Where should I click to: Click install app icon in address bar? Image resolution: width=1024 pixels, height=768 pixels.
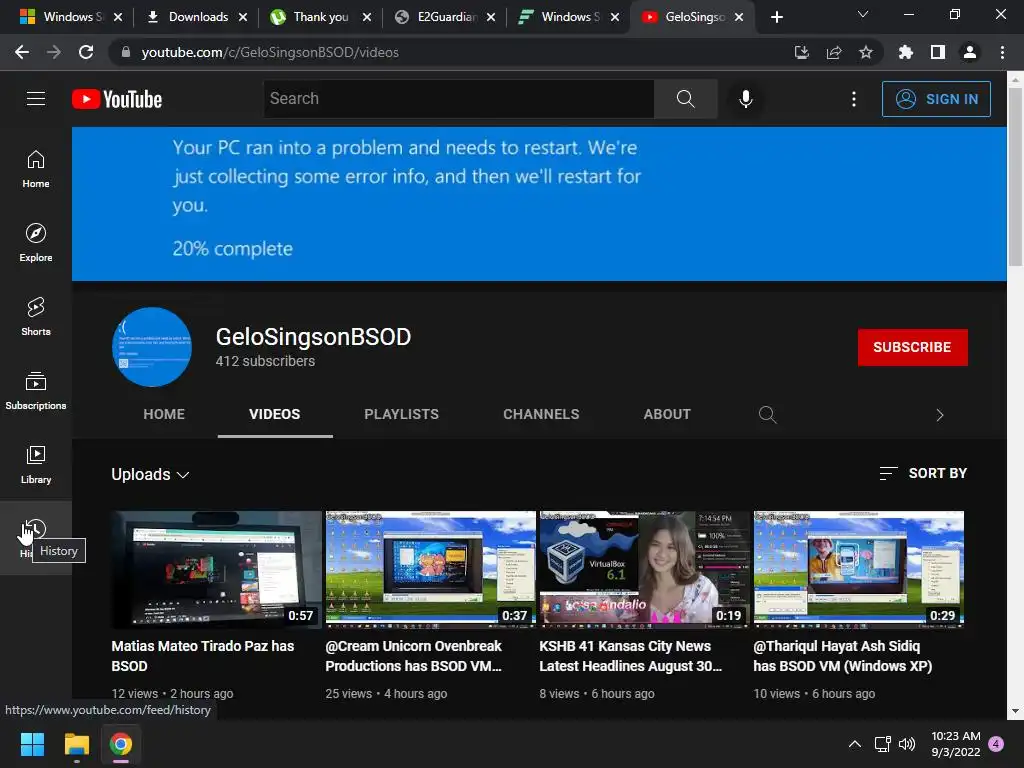point(801,52)
